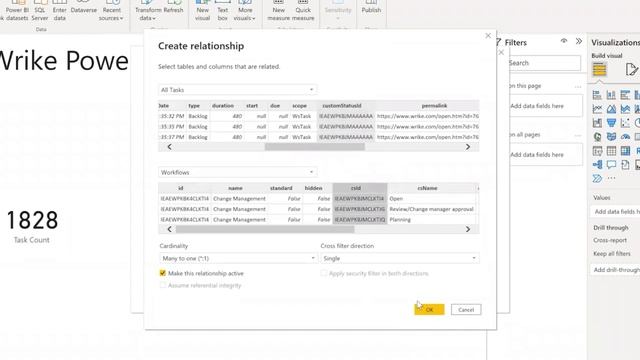Open the Recent sources dropdown
Image resolution: width=640 pixels, height=360 pixels.
(111, 13)
